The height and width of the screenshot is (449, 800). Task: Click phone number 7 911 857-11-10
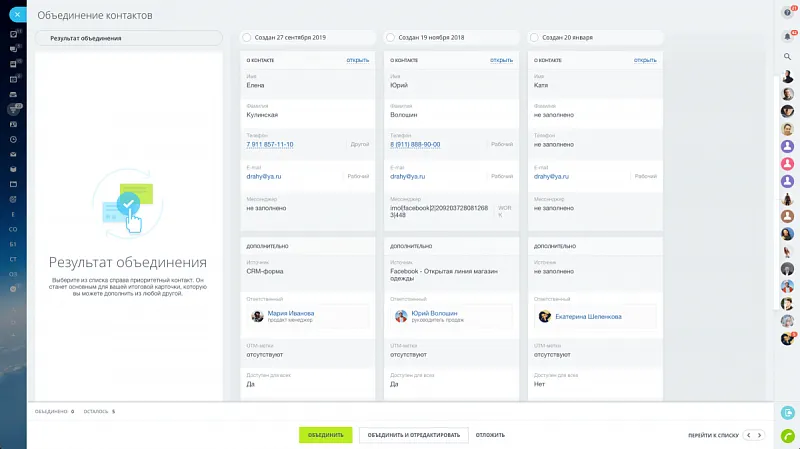[x=270, y=144]
